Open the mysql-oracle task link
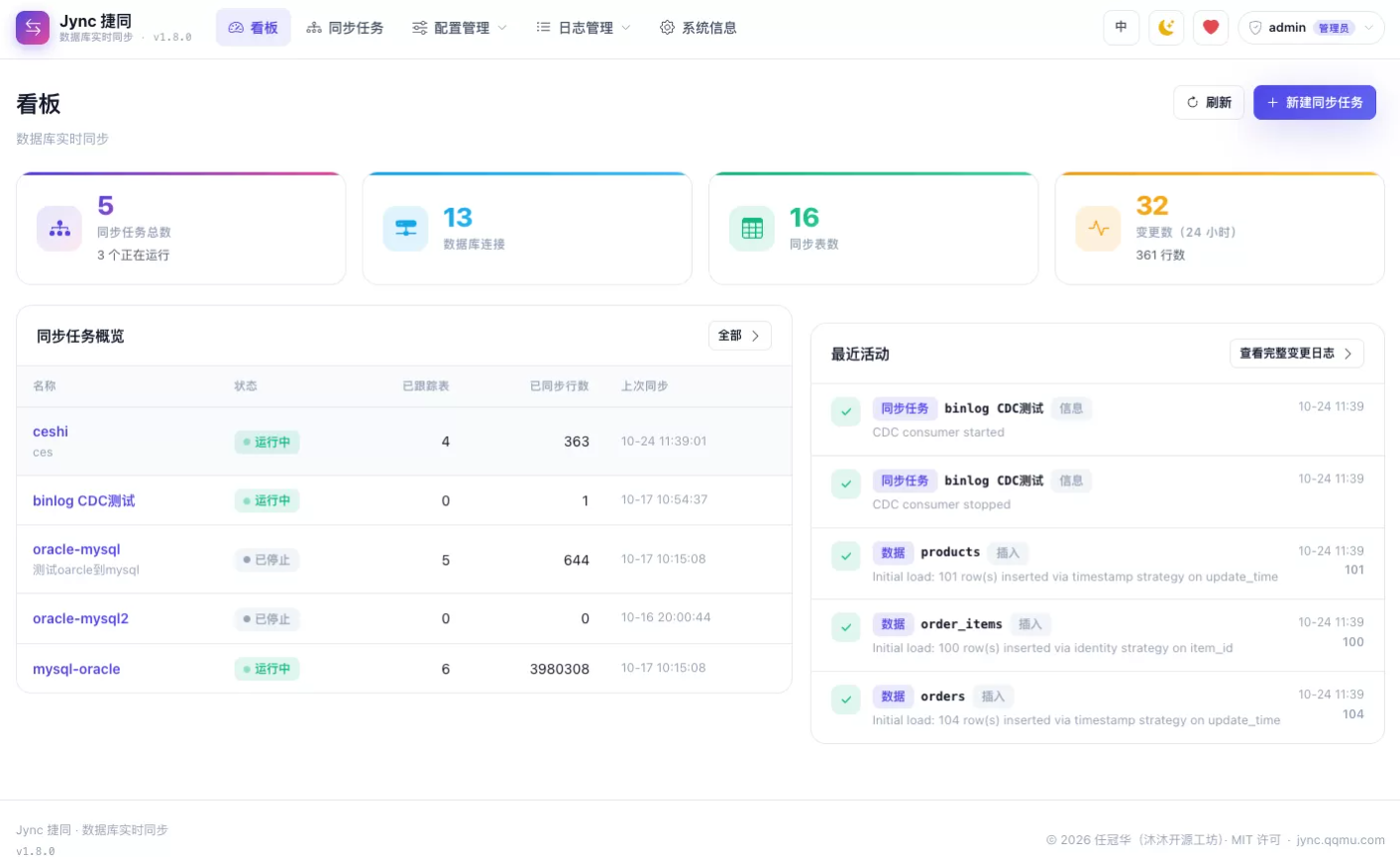 click(76, 669)
